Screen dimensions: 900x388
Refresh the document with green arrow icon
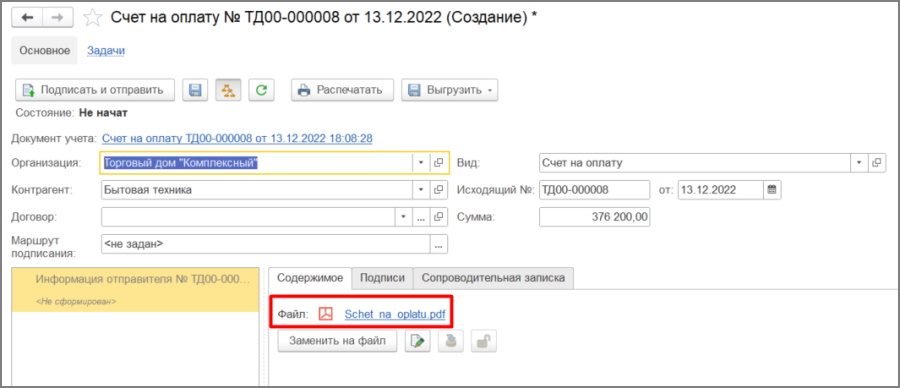[261, 90]
